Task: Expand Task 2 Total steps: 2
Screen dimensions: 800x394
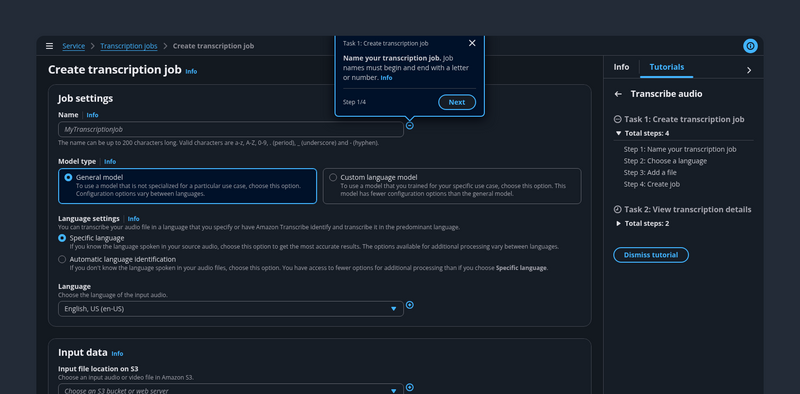Action: [642, 224]
